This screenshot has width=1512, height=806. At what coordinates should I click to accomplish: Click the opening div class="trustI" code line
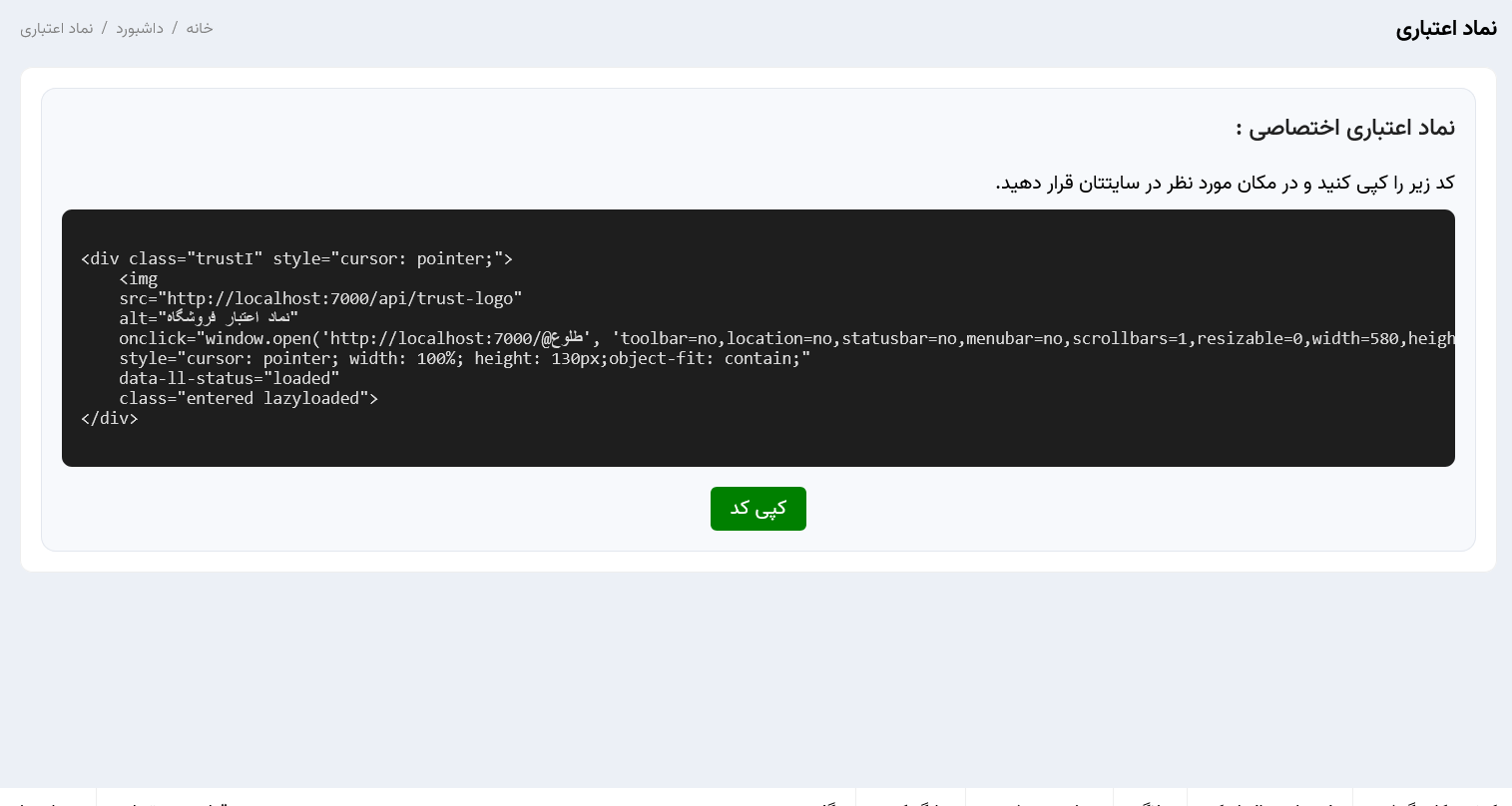[296, 259]
